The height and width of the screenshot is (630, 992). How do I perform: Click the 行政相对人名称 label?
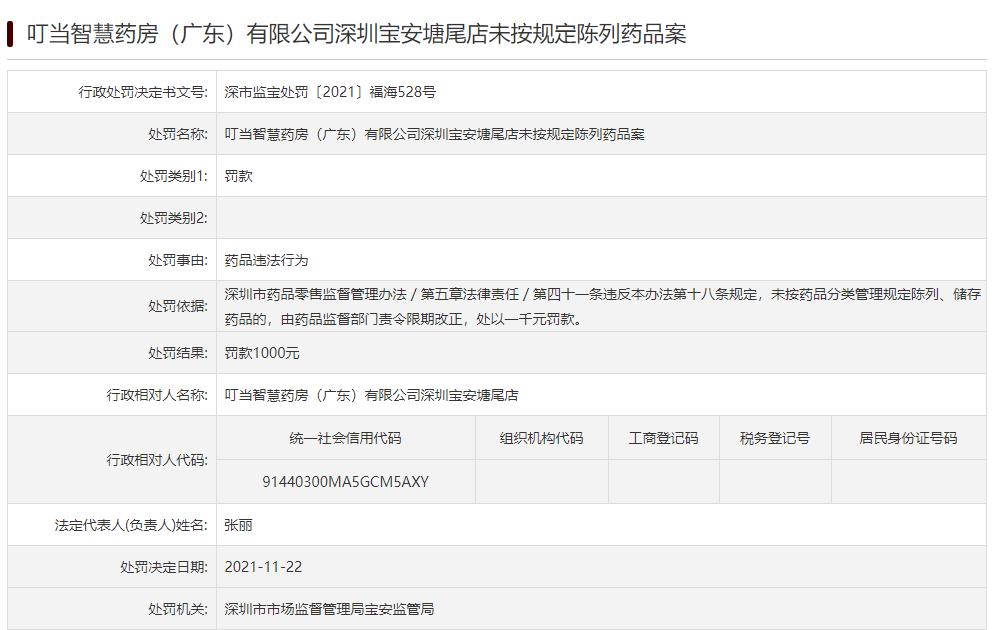[157, 395]
